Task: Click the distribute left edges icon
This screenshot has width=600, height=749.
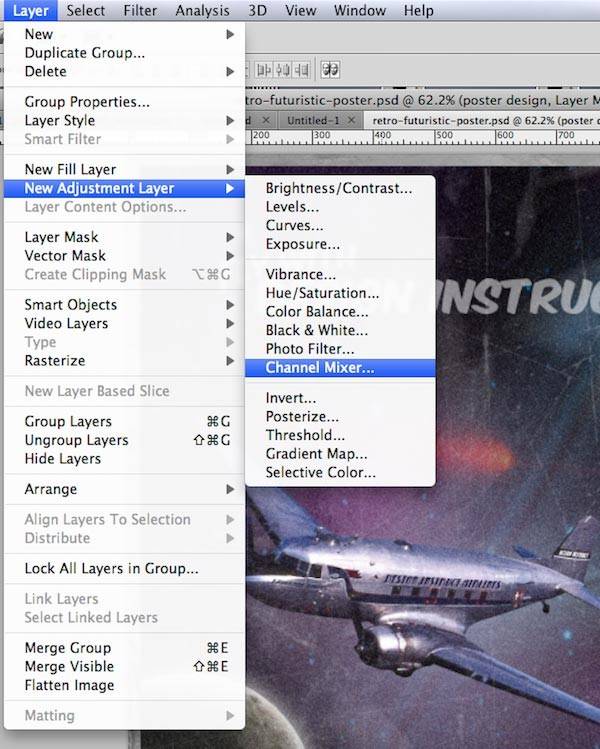Action: click(x=265, y=70)
